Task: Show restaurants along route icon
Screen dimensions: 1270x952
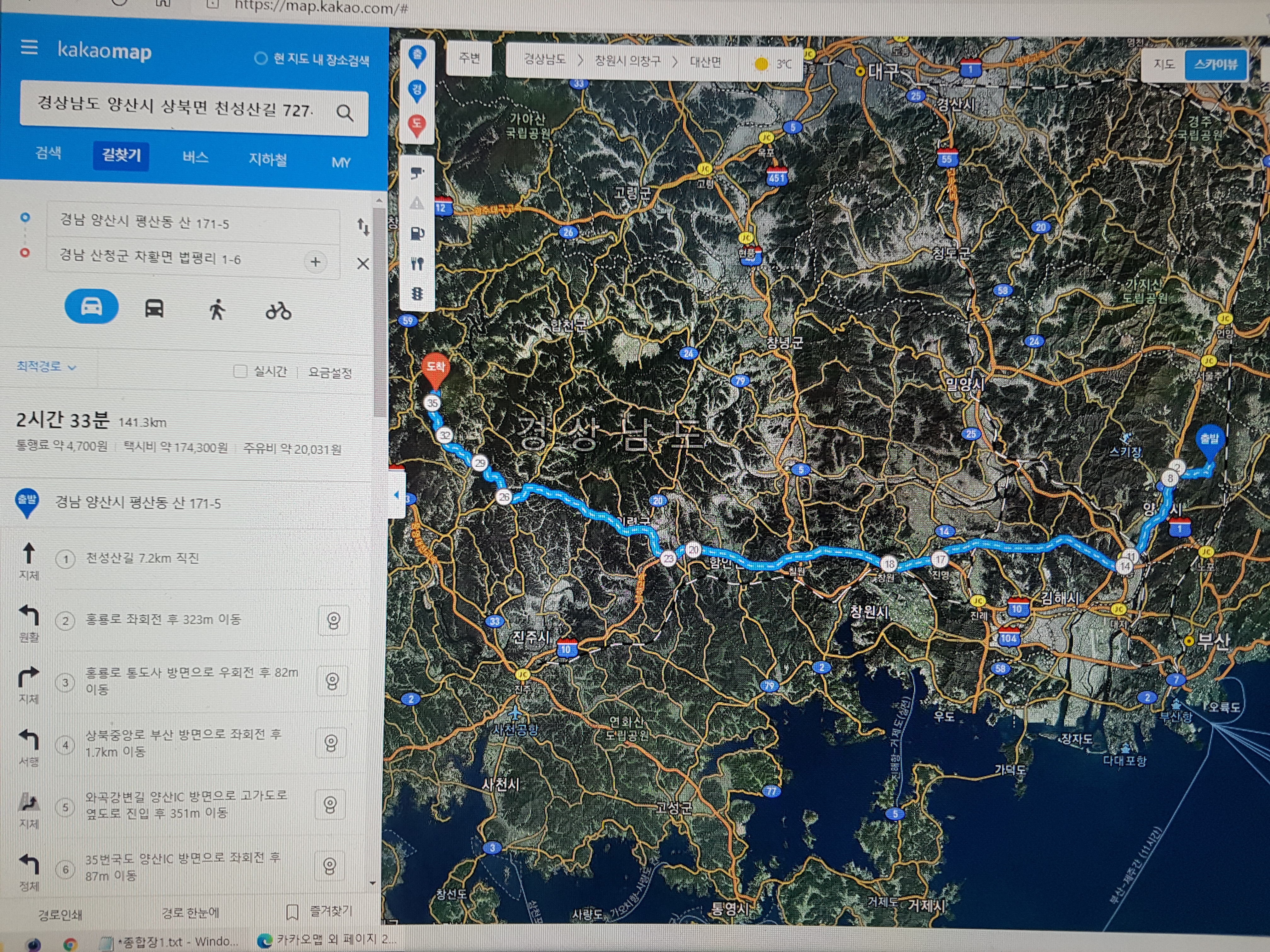Action: (417, 264)
